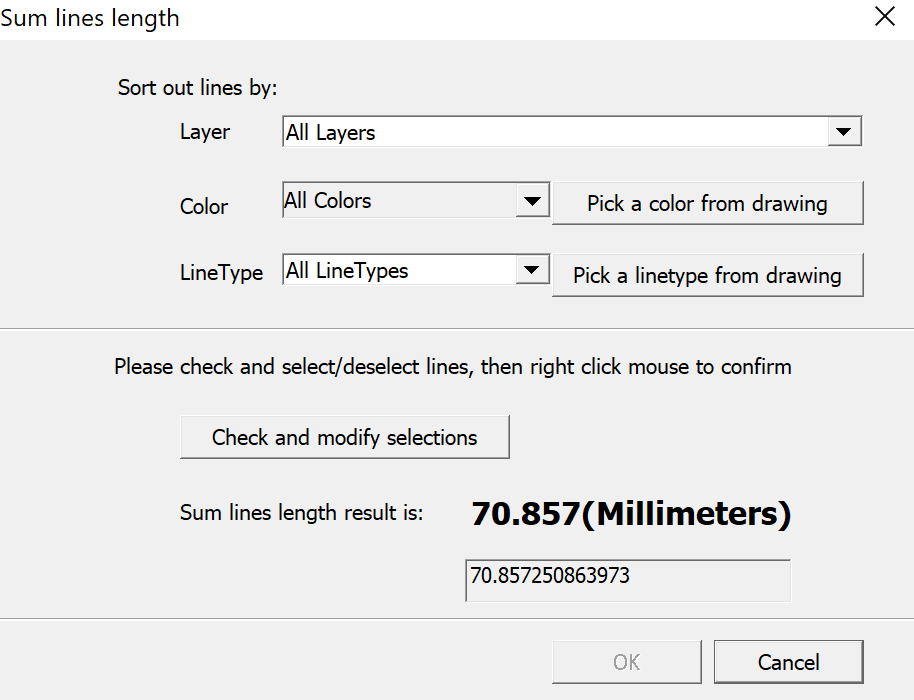This screenshot has width=914, height=700.
Task: Expand the LineType dropdown arrow
Action: (532, 270)
